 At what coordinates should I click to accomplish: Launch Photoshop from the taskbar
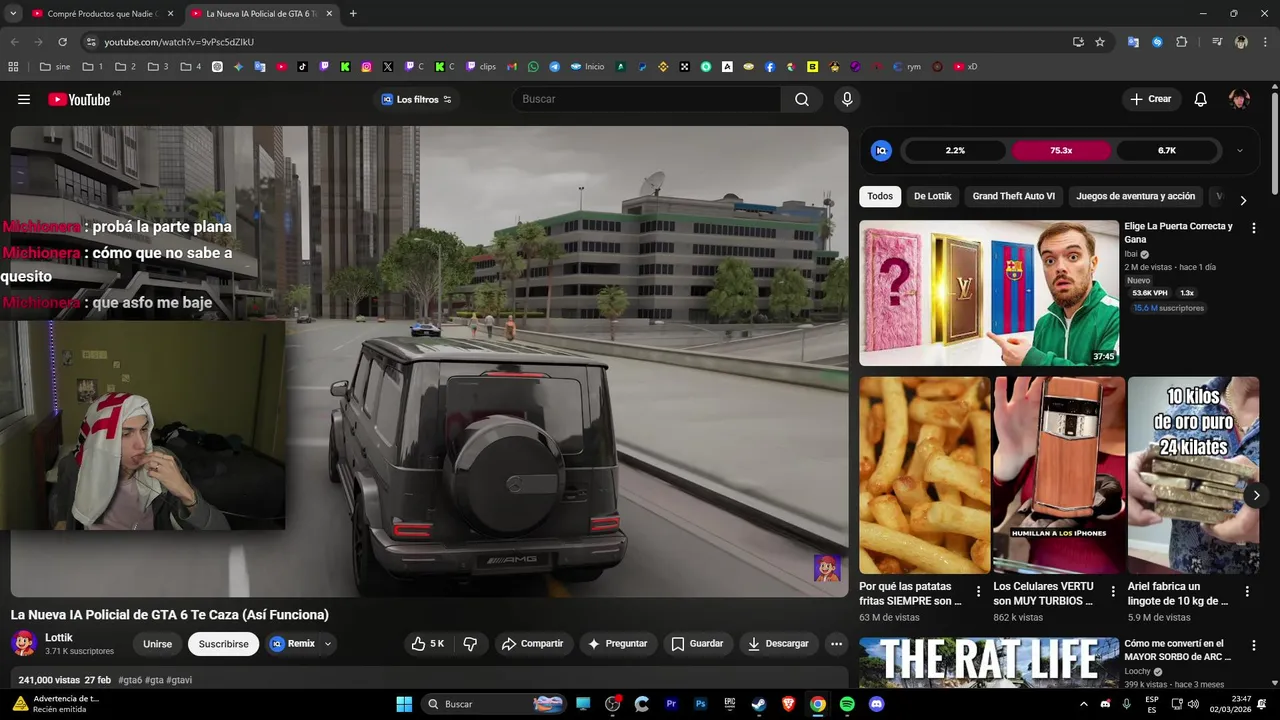click(x=701, y=704)
